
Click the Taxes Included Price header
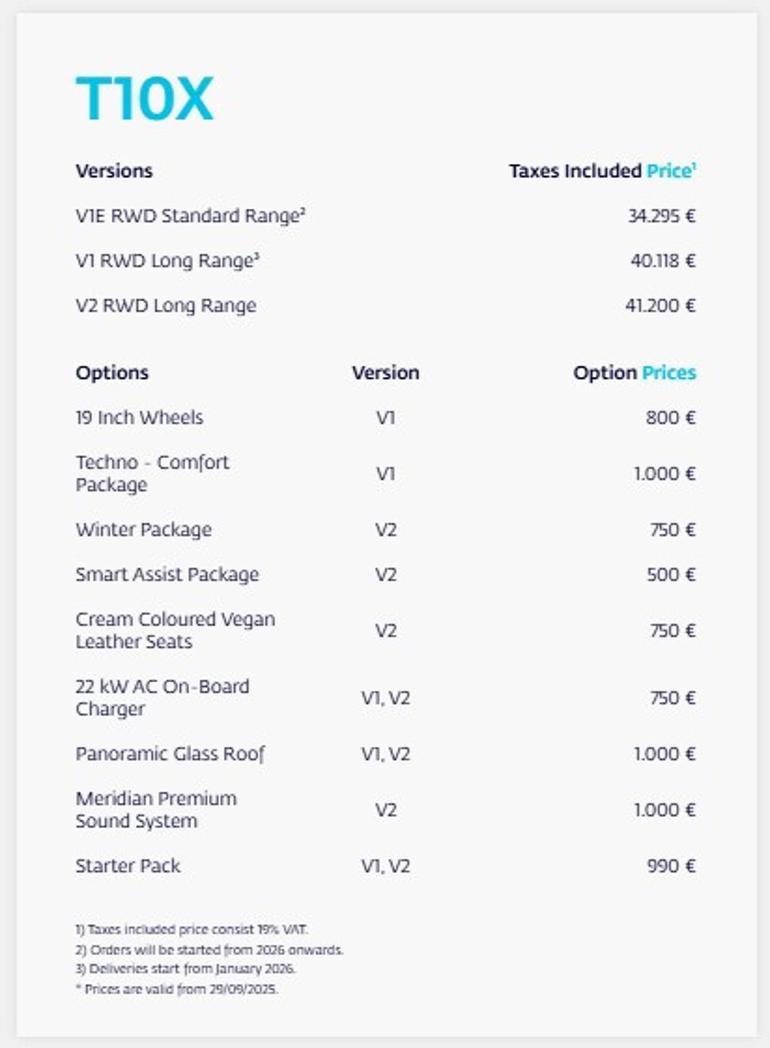[602, 171]
